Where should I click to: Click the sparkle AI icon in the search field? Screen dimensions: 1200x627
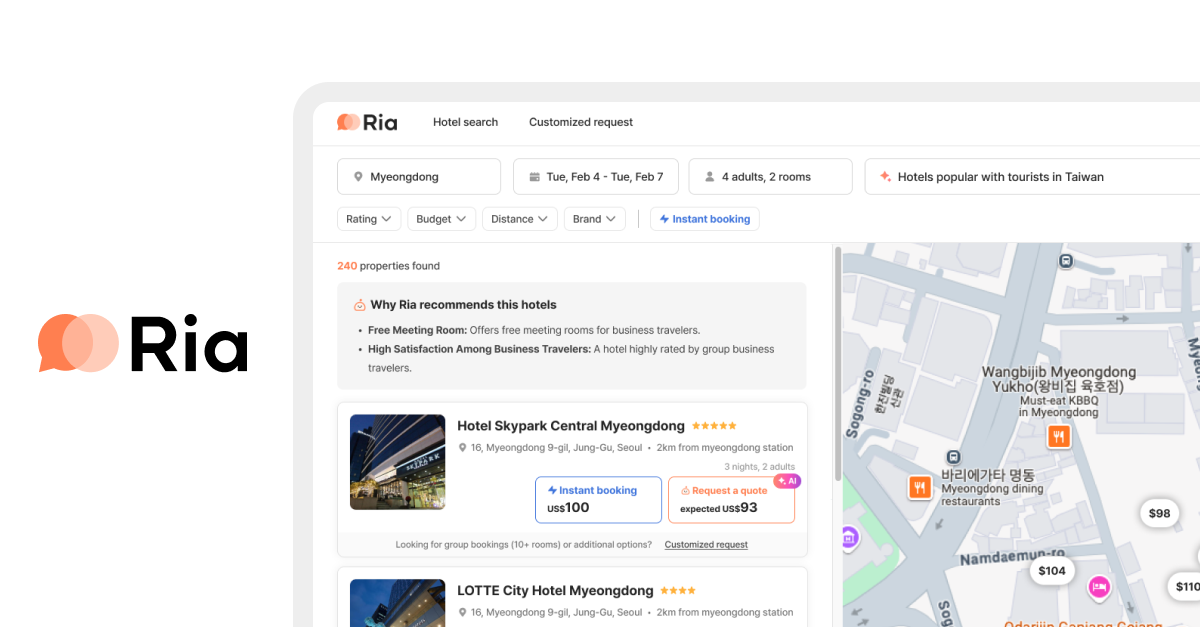click(x=885, y=177)
